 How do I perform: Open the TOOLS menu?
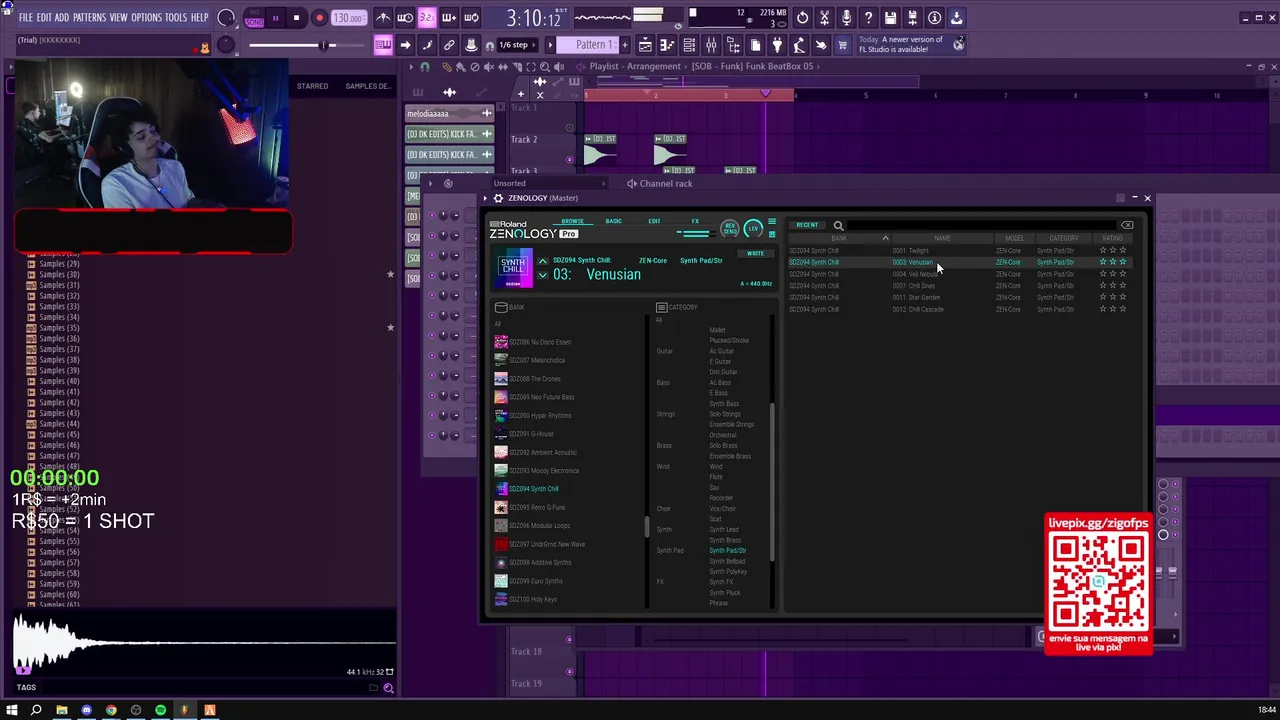[x=176, y=18]
